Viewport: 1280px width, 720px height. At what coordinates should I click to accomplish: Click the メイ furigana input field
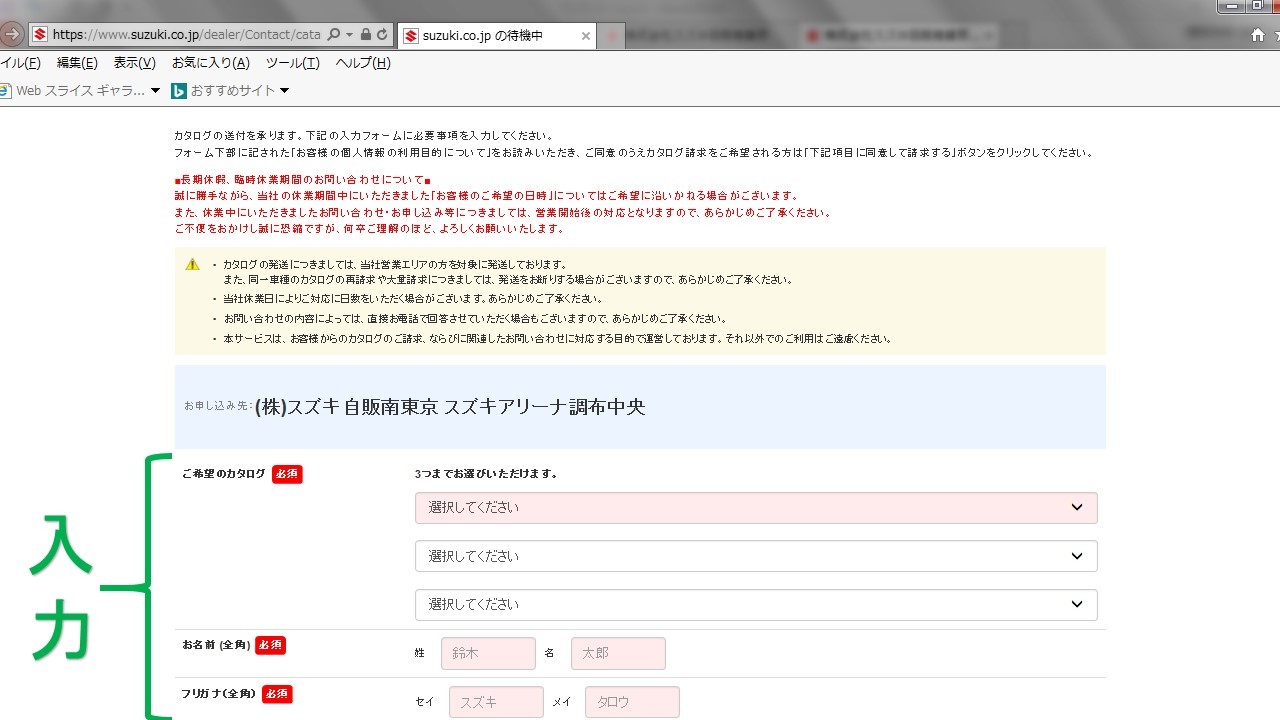632,702
